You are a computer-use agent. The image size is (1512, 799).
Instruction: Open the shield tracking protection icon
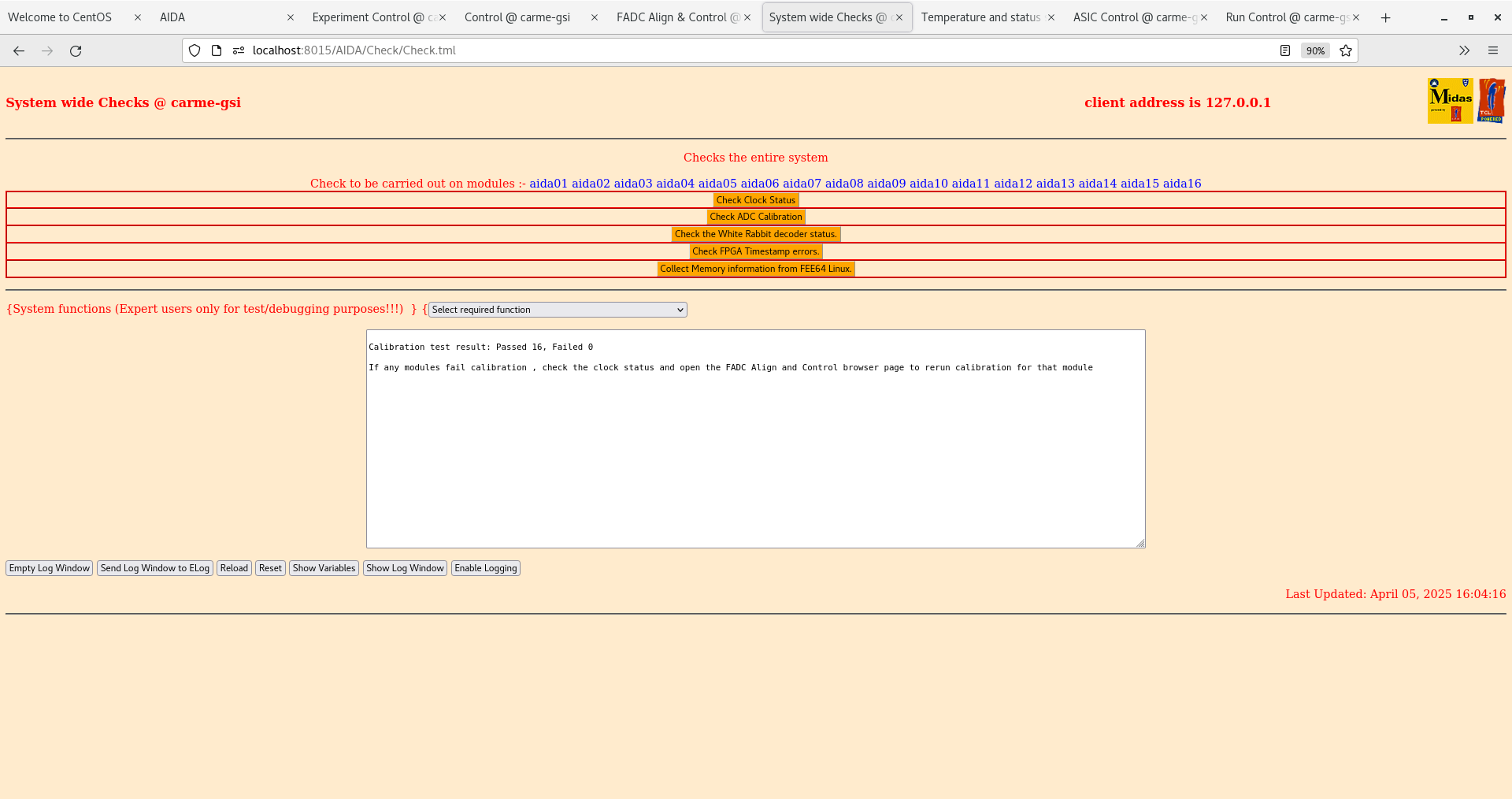(x=194, y=50)
